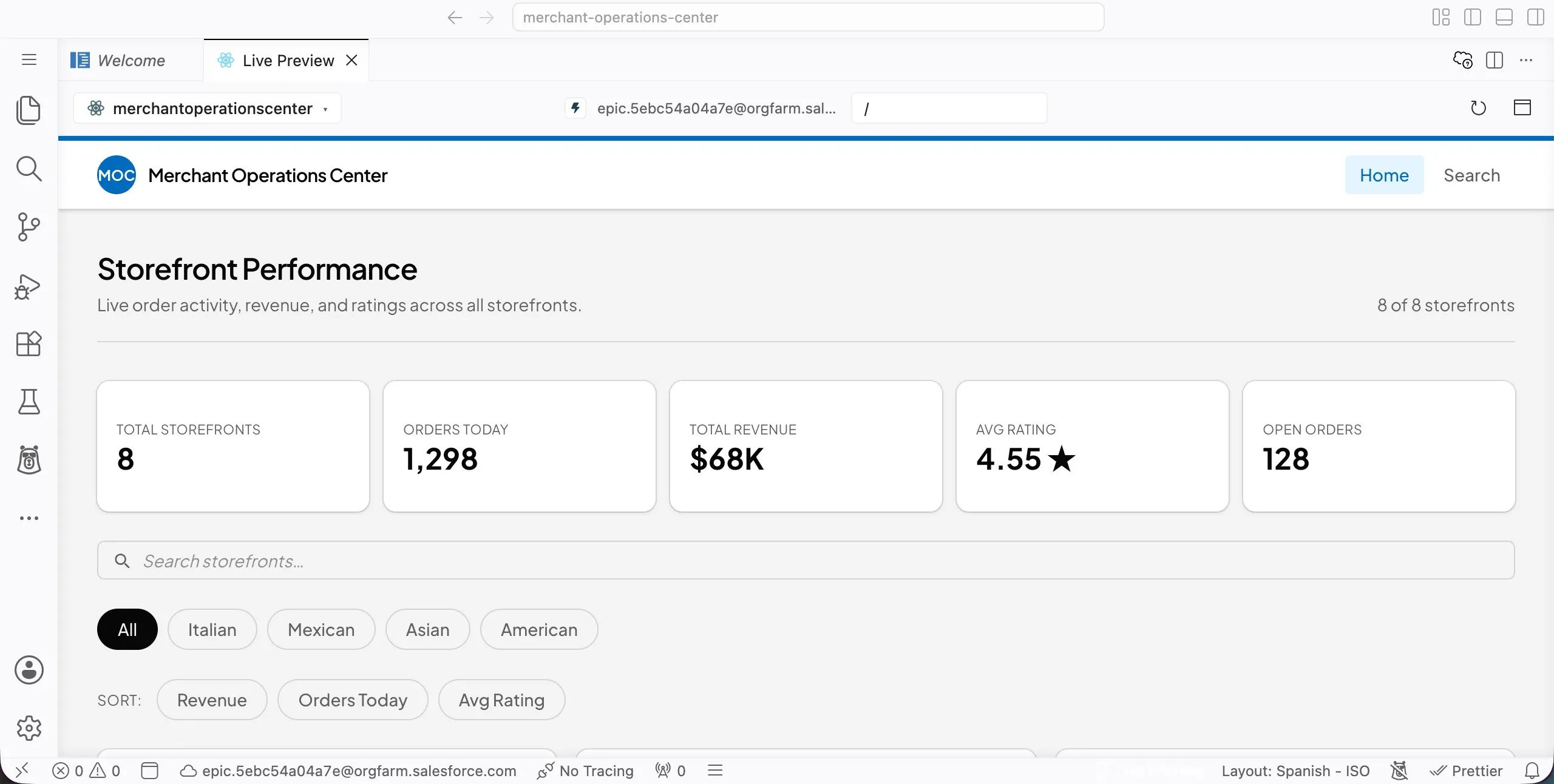
Task: Toggle the secondary side bar layout
Action: 1535,17
